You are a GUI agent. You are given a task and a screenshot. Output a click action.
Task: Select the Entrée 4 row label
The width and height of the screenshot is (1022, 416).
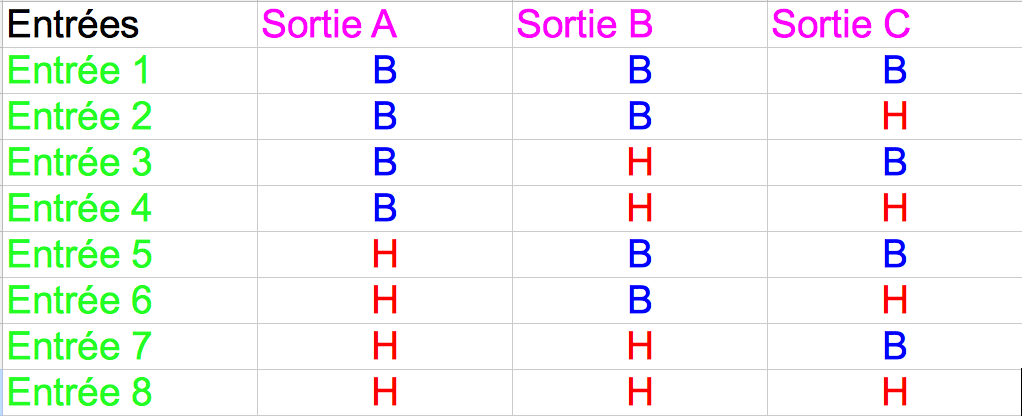(x=79, y=209)
